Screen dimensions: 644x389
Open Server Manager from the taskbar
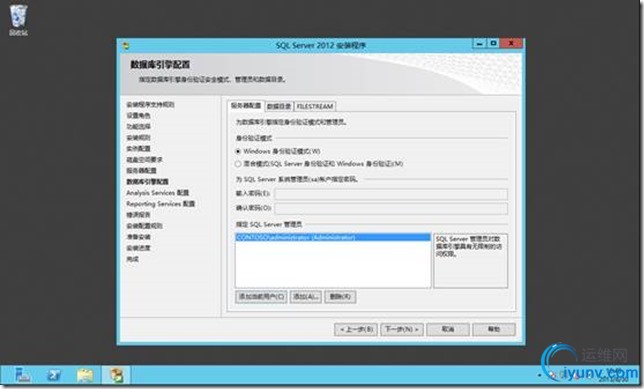tap(22, 375)
